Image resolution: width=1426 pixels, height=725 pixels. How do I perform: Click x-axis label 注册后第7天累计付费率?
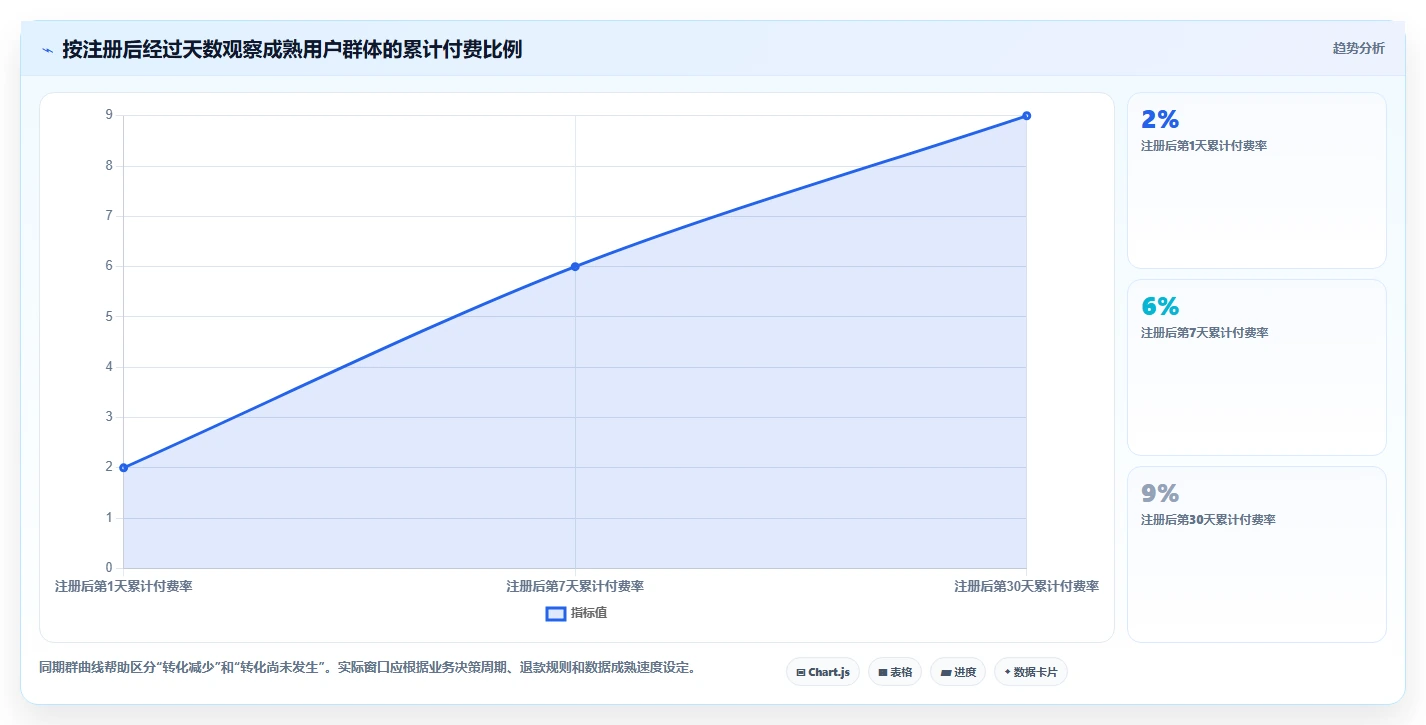tap(575, 586)
